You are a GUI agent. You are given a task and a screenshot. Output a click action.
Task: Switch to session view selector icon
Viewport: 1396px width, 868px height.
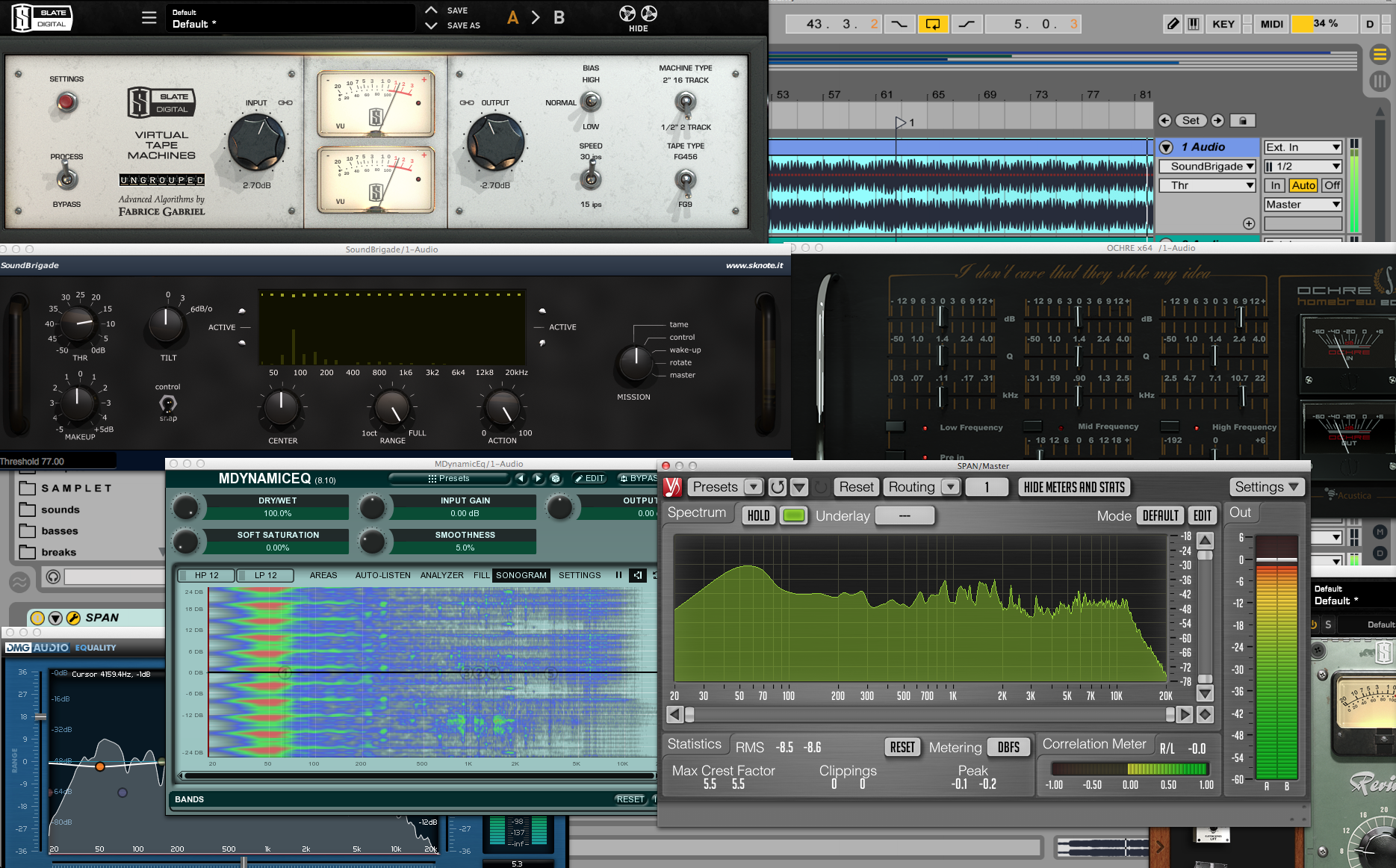(x=1380, y=81)
